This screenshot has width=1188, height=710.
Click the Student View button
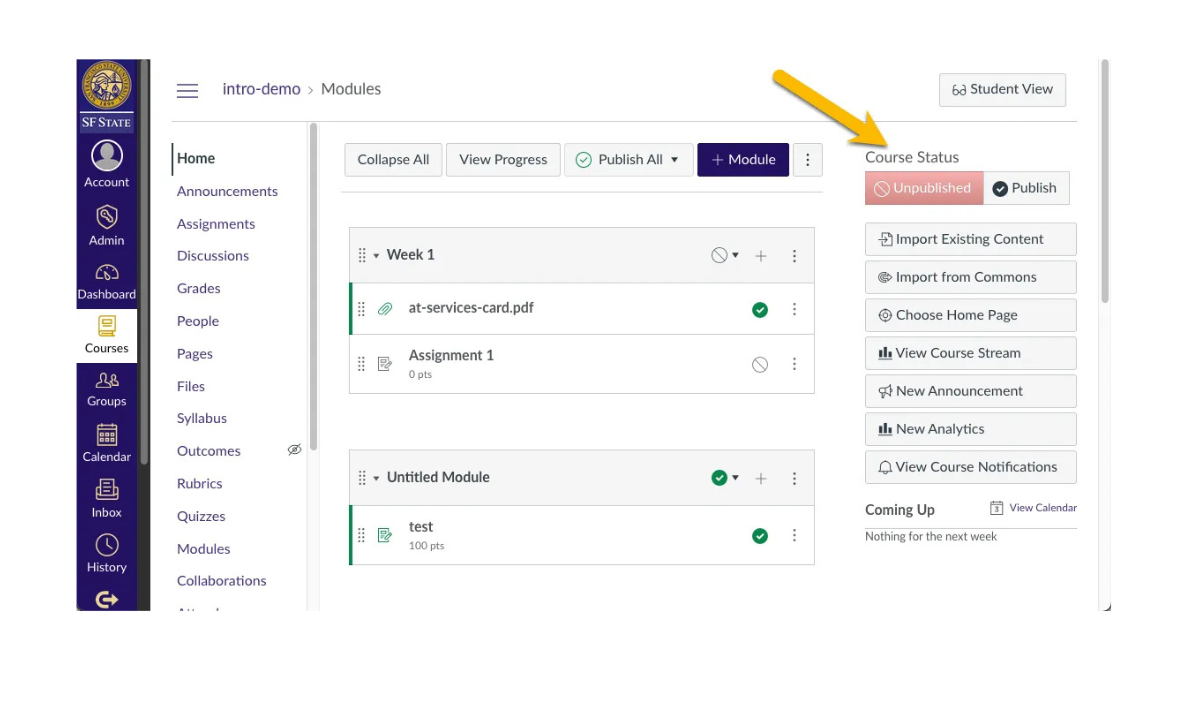1002,89
